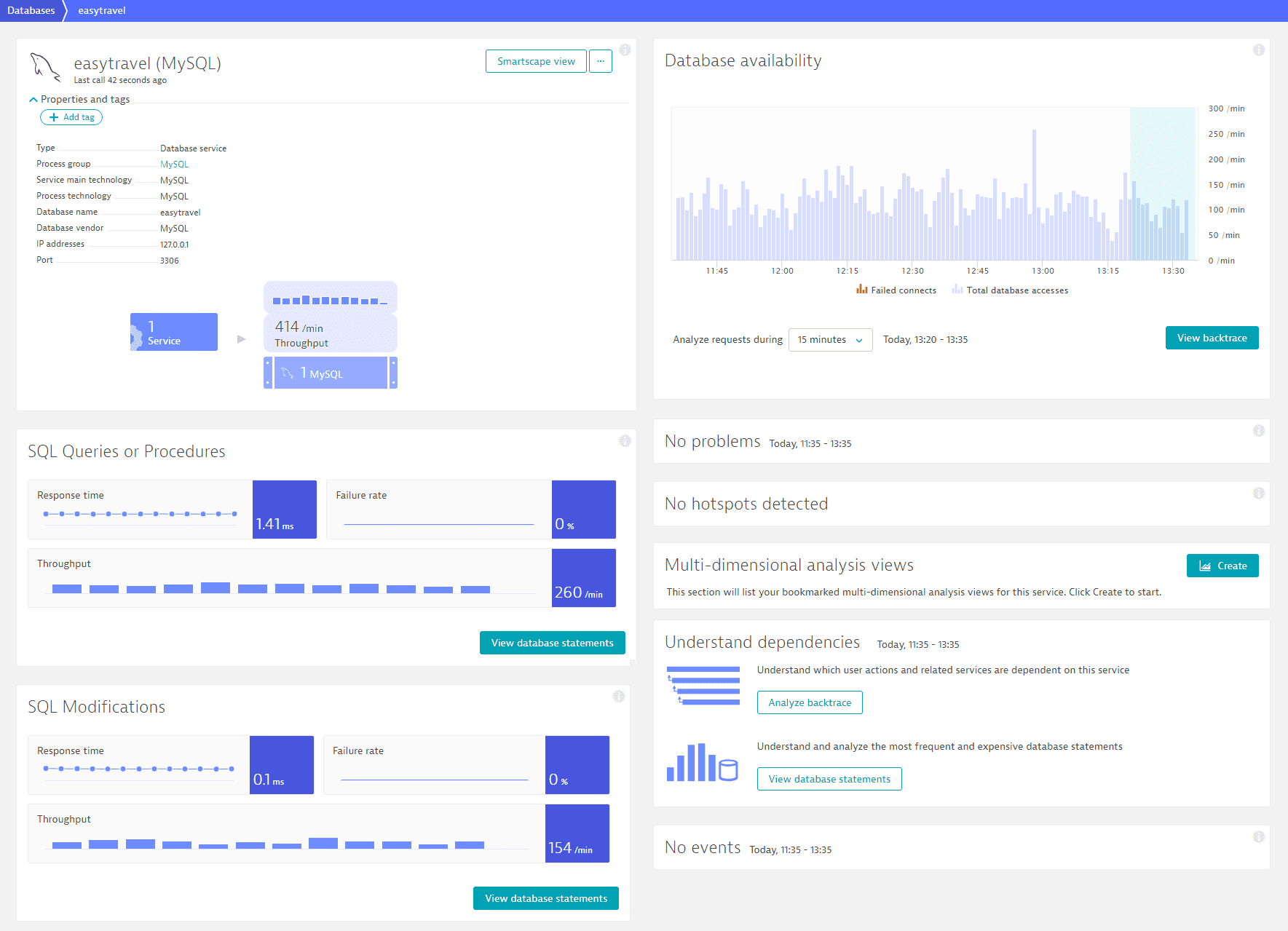Open the MySQL process group link

point(174,165)
